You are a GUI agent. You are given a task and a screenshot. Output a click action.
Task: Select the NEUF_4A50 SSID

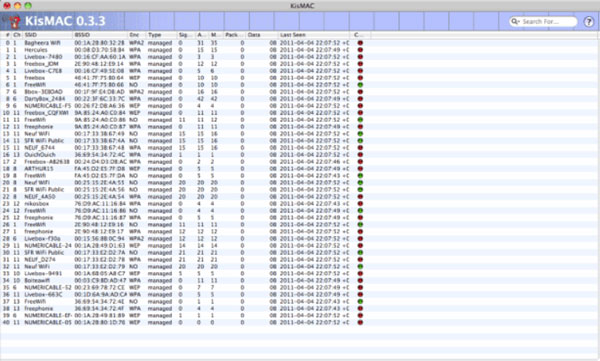coord(40,196)
